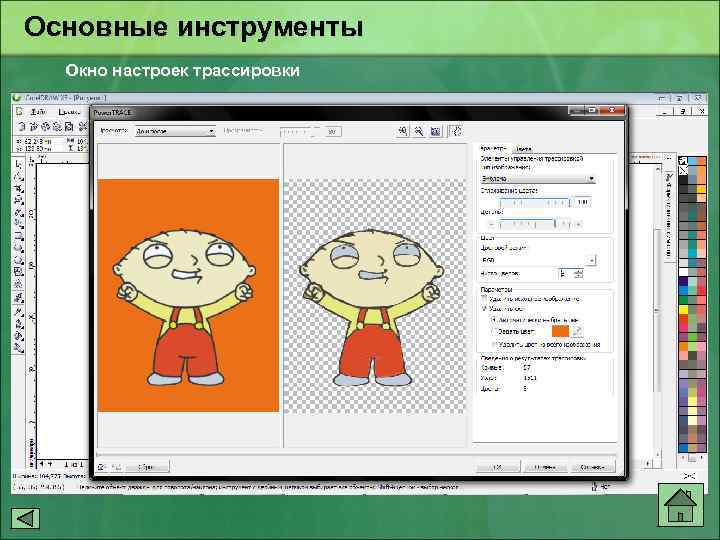This screenshot has width=720, height=540.
Task: Click the fit-to-window icon in PowerTRACE toolbar
Action: [x=435, y=132]
